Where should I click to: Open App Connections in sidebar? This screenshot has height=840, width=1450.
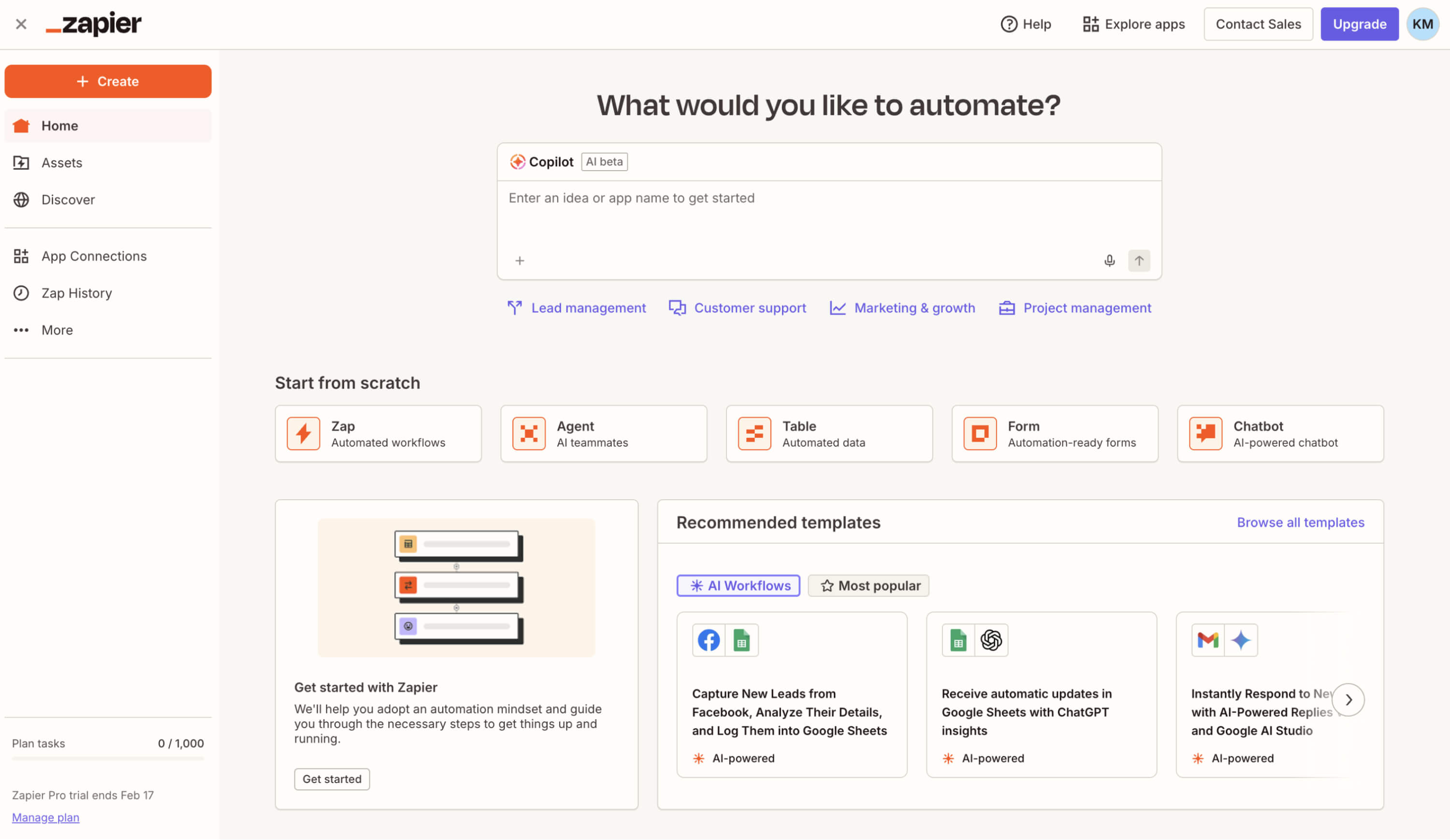pyautogui.click(x=94, y=256)
